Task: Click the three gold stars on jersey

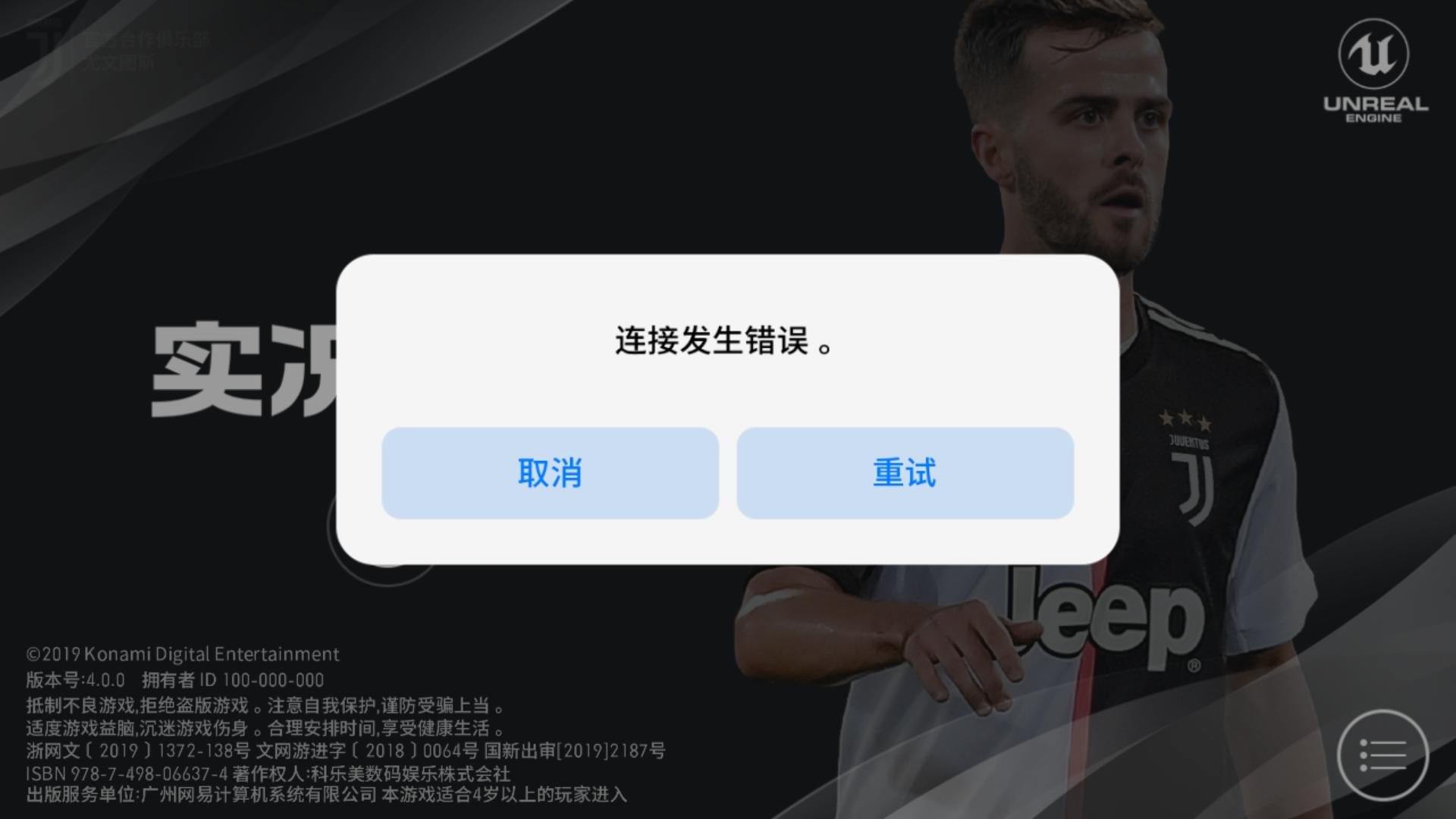Action: (x=1185, y=419)
